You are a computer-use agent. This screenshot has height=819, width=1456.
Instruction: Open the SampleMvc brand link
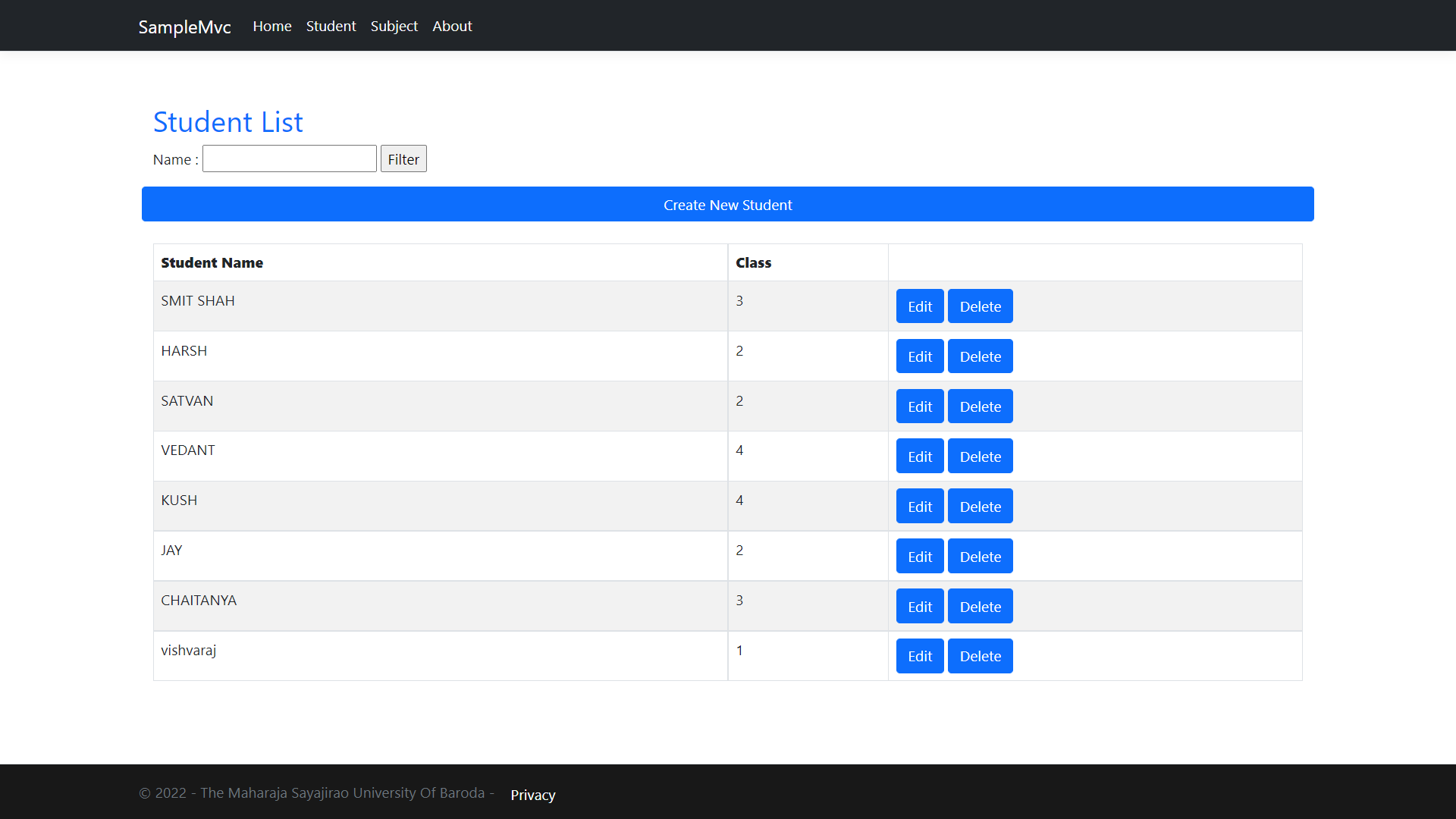[184, 27]
